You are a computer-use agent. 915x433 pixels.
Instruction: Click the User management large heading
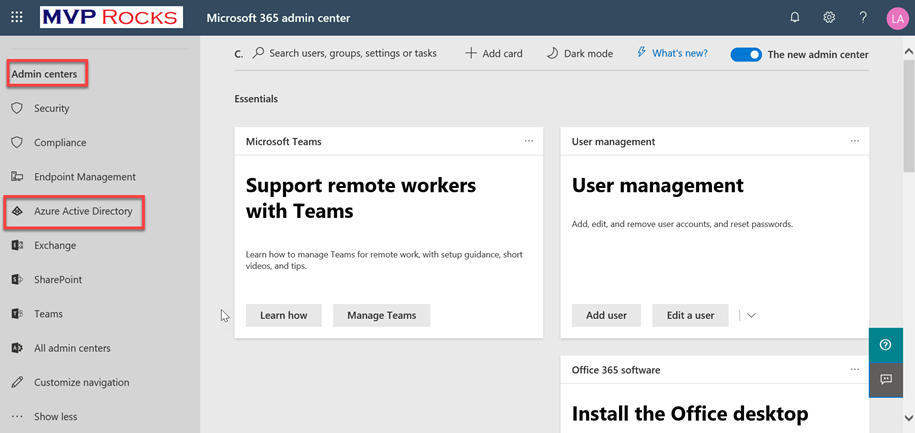click(x=658, y=186)
